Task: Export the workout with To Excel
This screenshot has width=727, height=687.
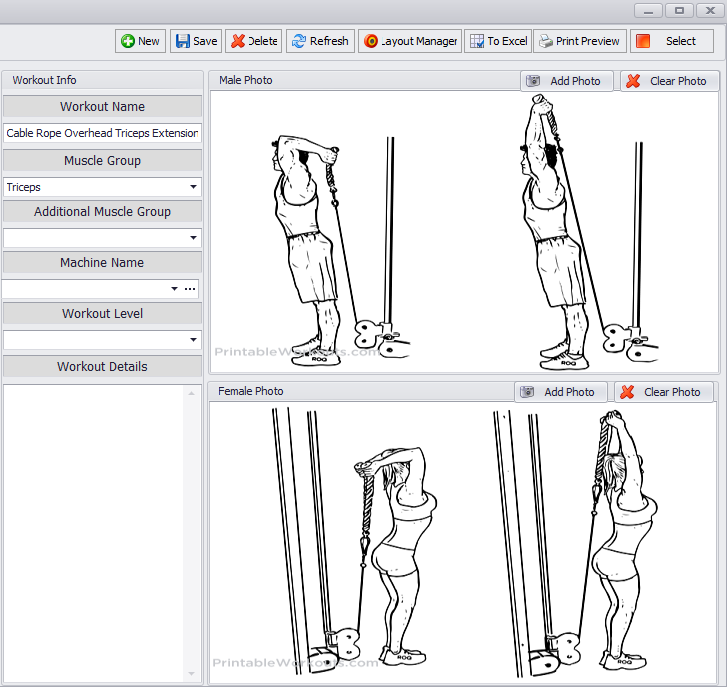Action: 497,41
